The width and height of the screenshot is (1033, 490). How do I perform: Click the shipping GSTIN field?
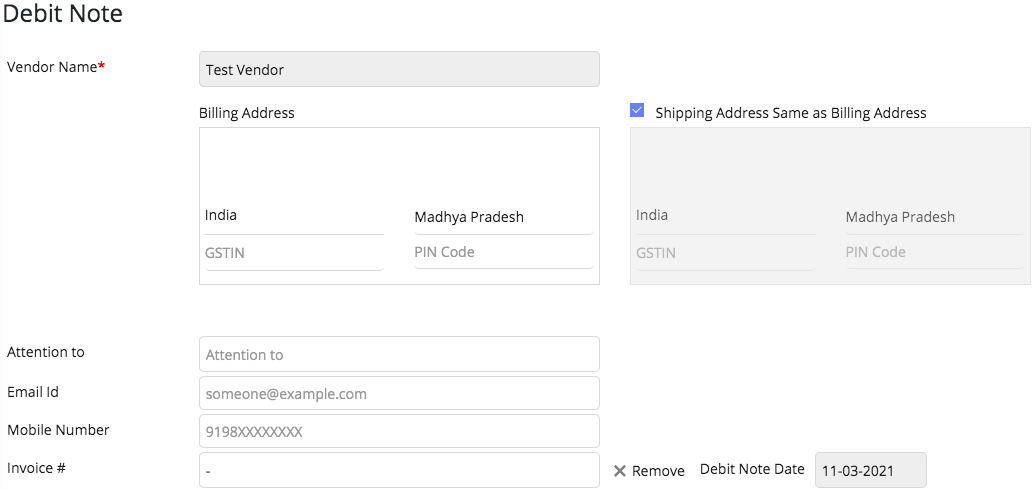725,253
